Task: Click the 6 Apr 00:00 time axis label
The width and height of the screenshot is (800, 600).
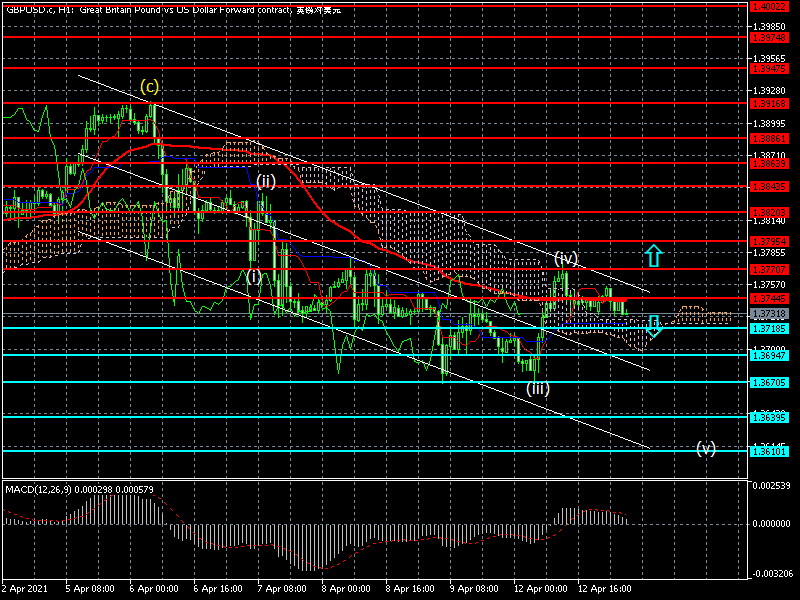Action: pyautogui.click(x=154, y=589)
